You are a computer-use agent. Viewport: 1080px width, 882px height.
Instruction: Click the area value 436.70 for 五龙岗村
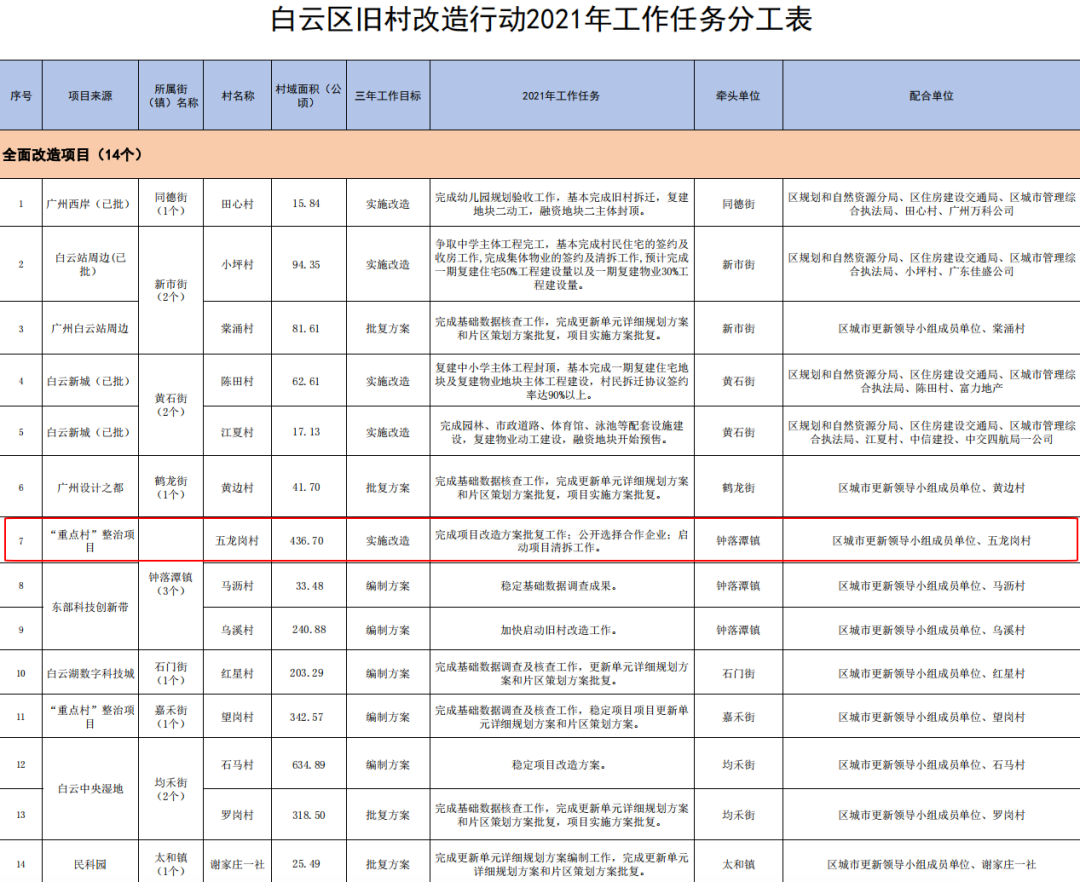pos(309,541)
